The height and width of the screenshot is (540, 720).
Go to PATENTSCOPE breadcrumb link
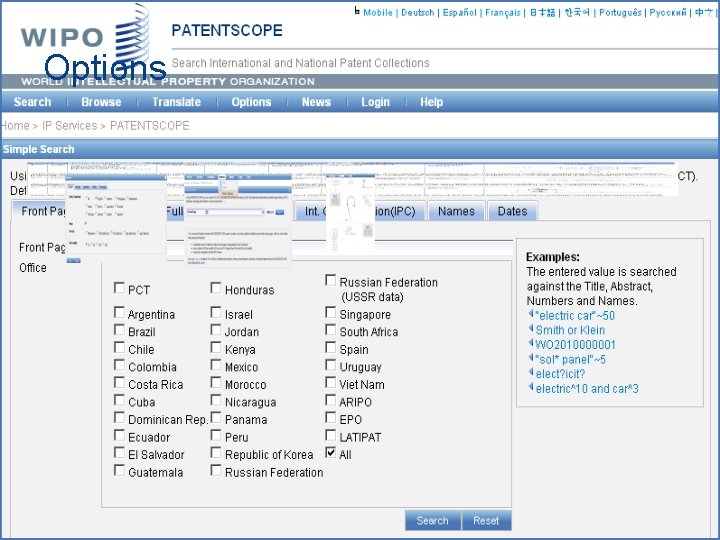pos(150,125)
